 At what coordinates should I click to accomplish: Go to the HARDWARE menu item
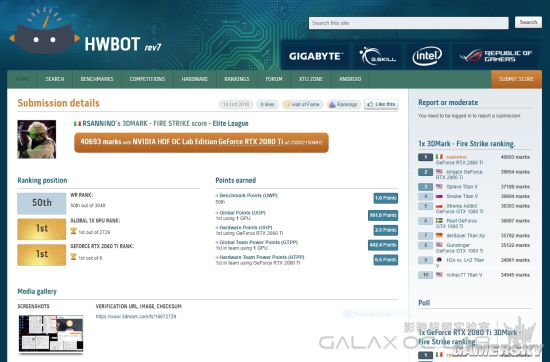pyautogui.click(x=195, y=79)
